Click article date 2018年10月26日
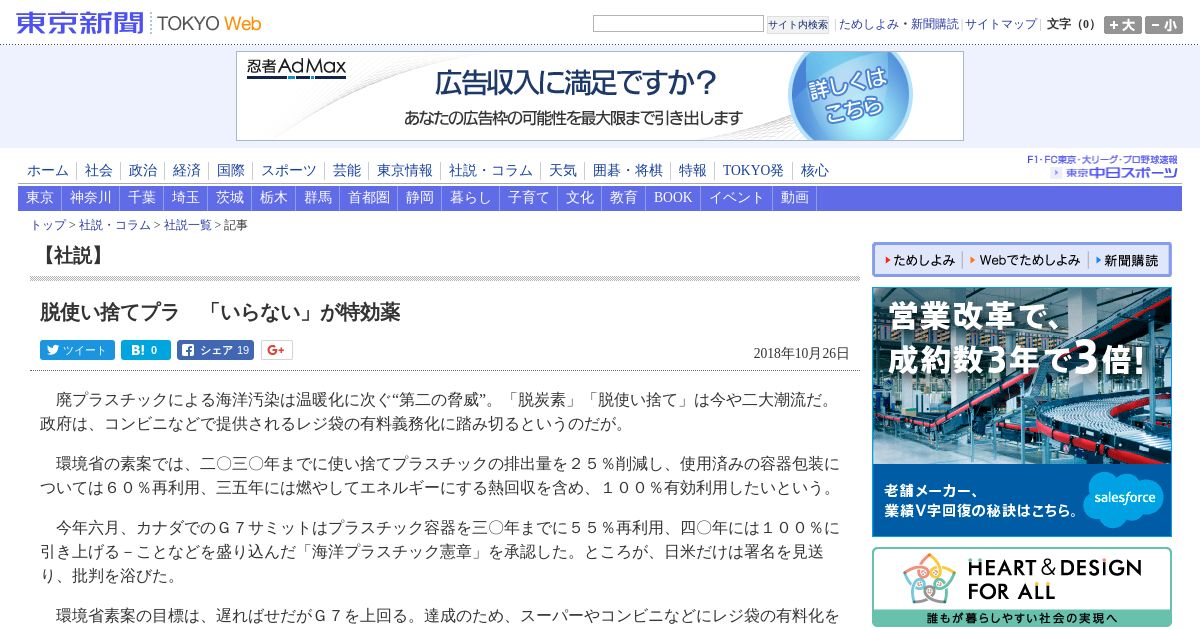The image size is (1200, 630). coord(801,353)
